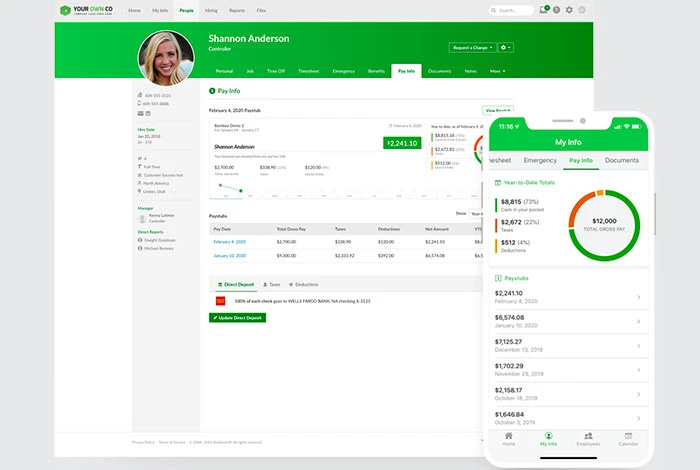Viewport: 700px width, 470px height.
Task: Switch to the Emergency profile tab
Action: click(344, 71)
